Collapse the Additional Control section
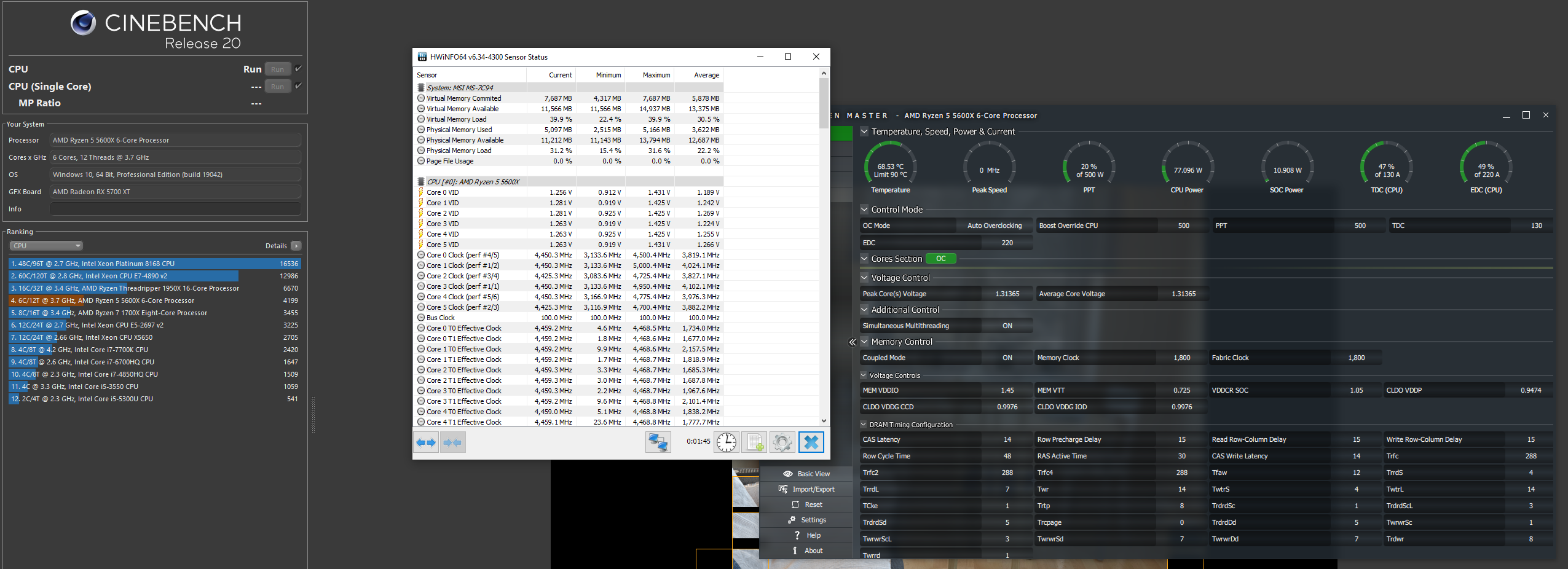The width and height of the screenshot is (1568, 569). (x=864, y=310)
